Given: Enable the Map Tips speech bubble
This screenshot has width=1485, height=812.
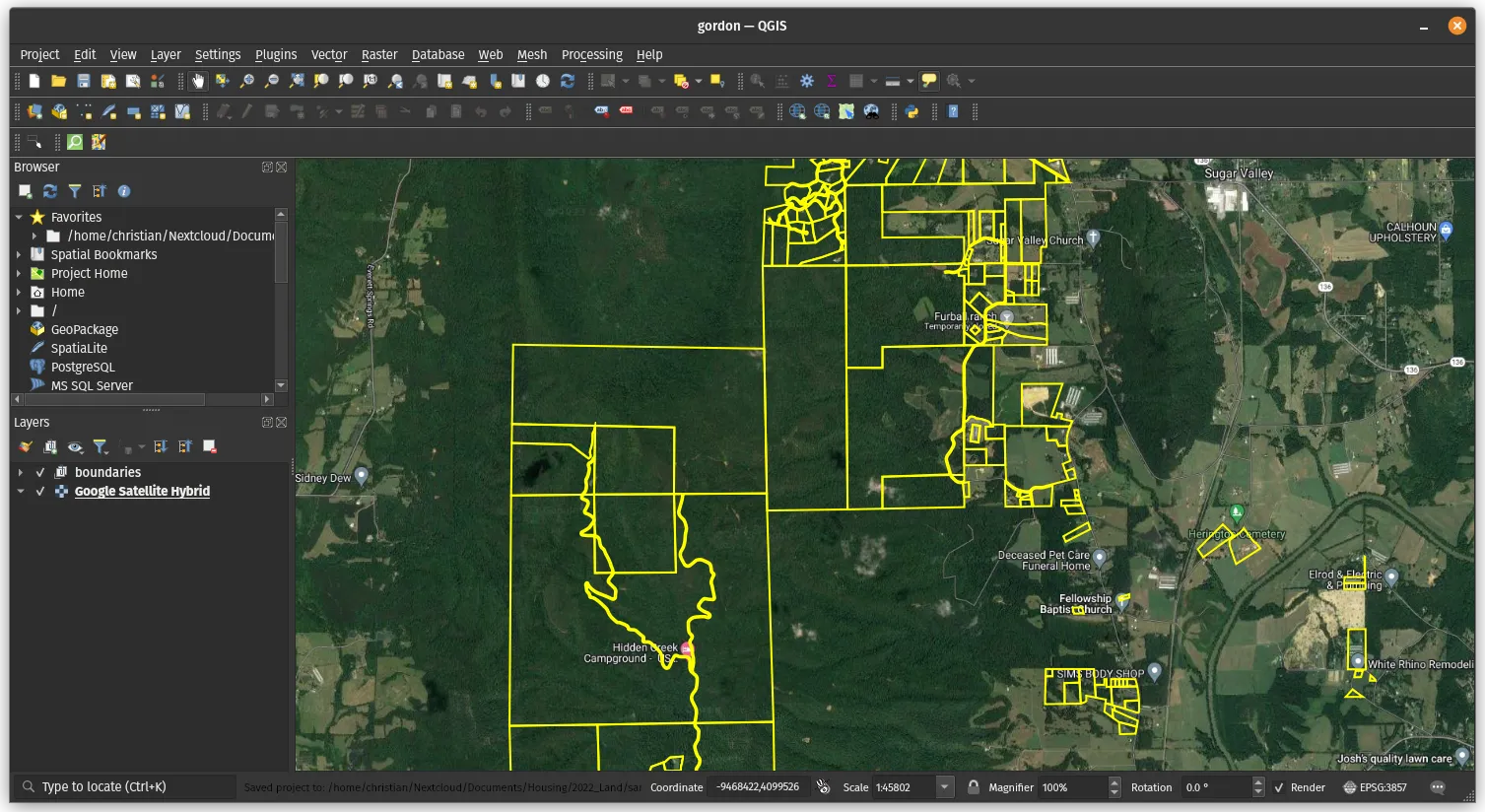Looking at the screenshot, I should pos(929,81).
